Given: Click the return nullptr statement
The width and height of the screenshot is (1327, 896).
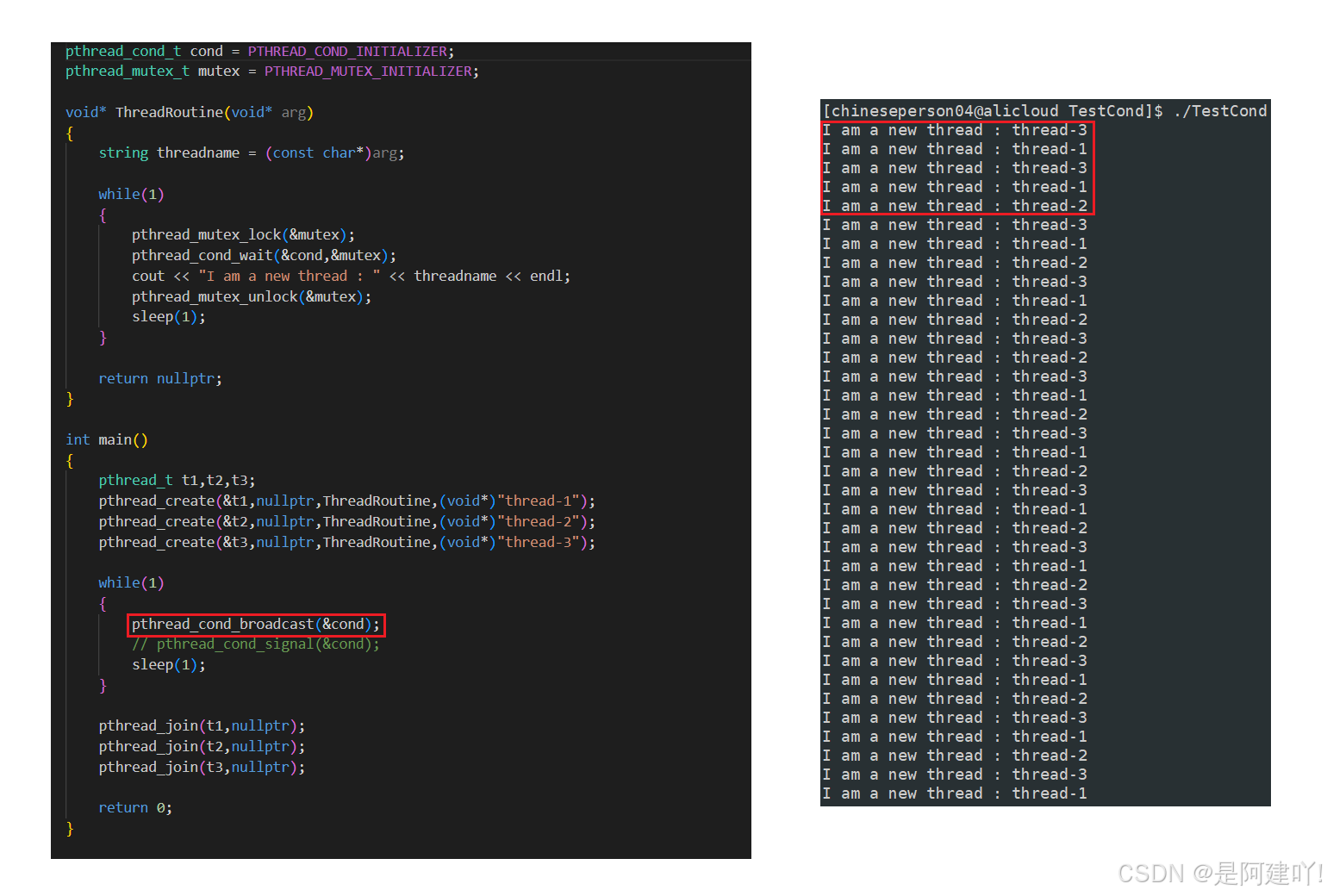Looking at the screenshot, I should pyautogui.click(x=160, y=379).
